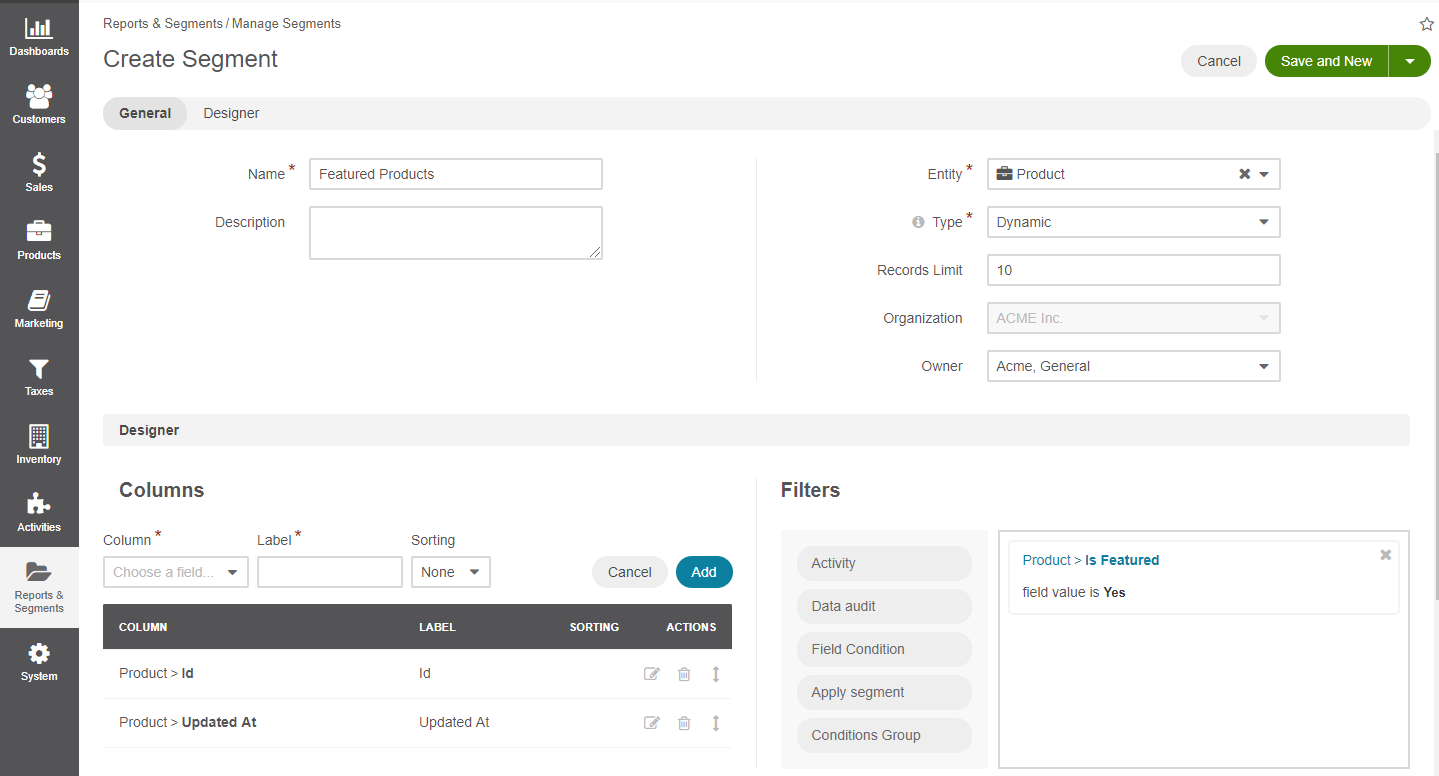This screenshot has height=776, width=1439.
Task: Mark page as favorite star icon
Action: point(1426,24)
